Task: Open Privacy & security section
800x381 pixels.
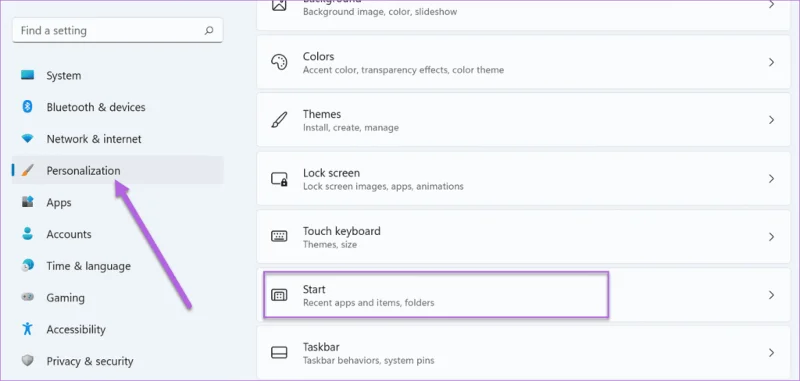Action: click(x=118, y=361)
